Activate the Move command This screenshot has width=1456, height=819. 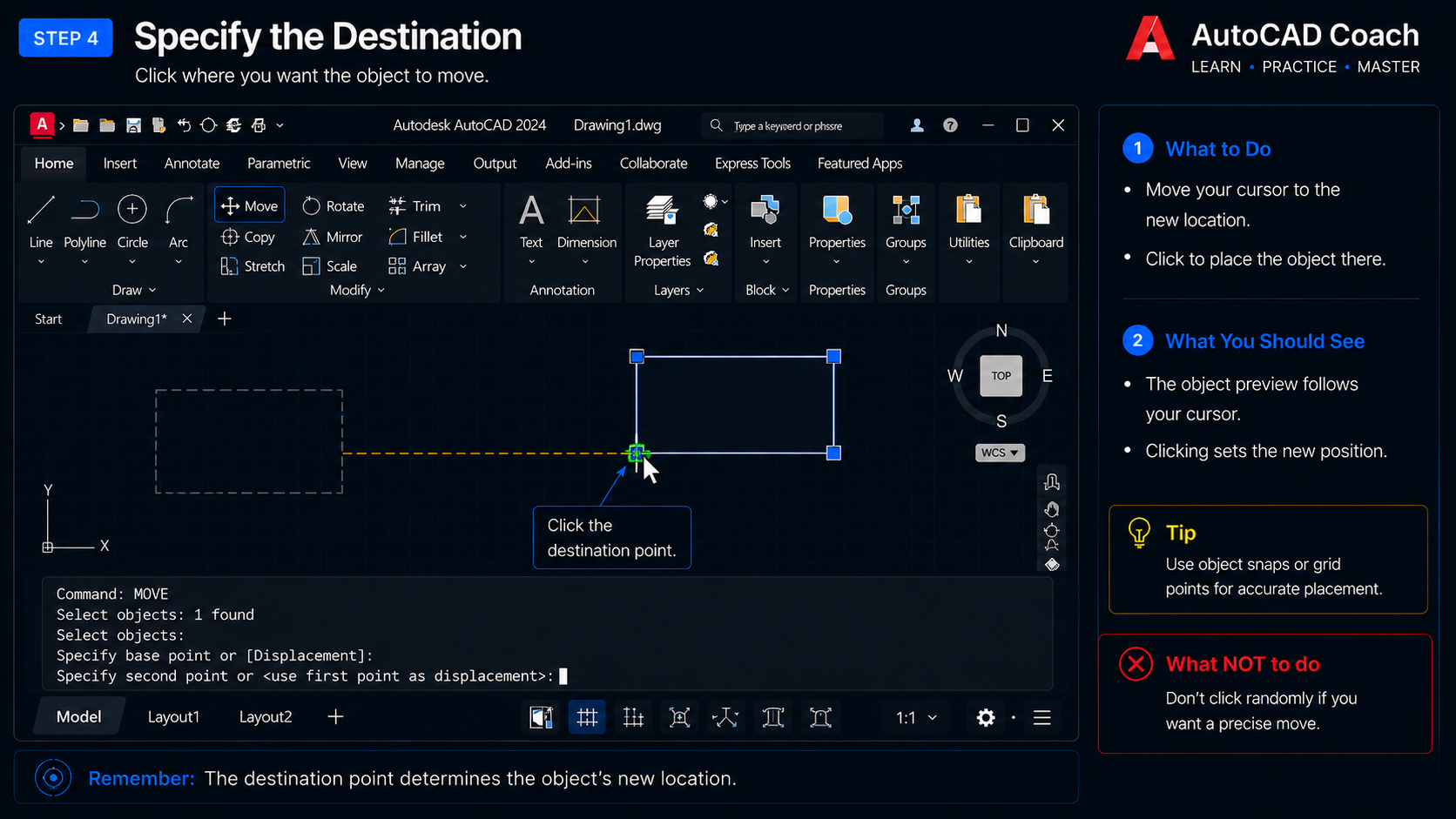click(x=250, y=205)
